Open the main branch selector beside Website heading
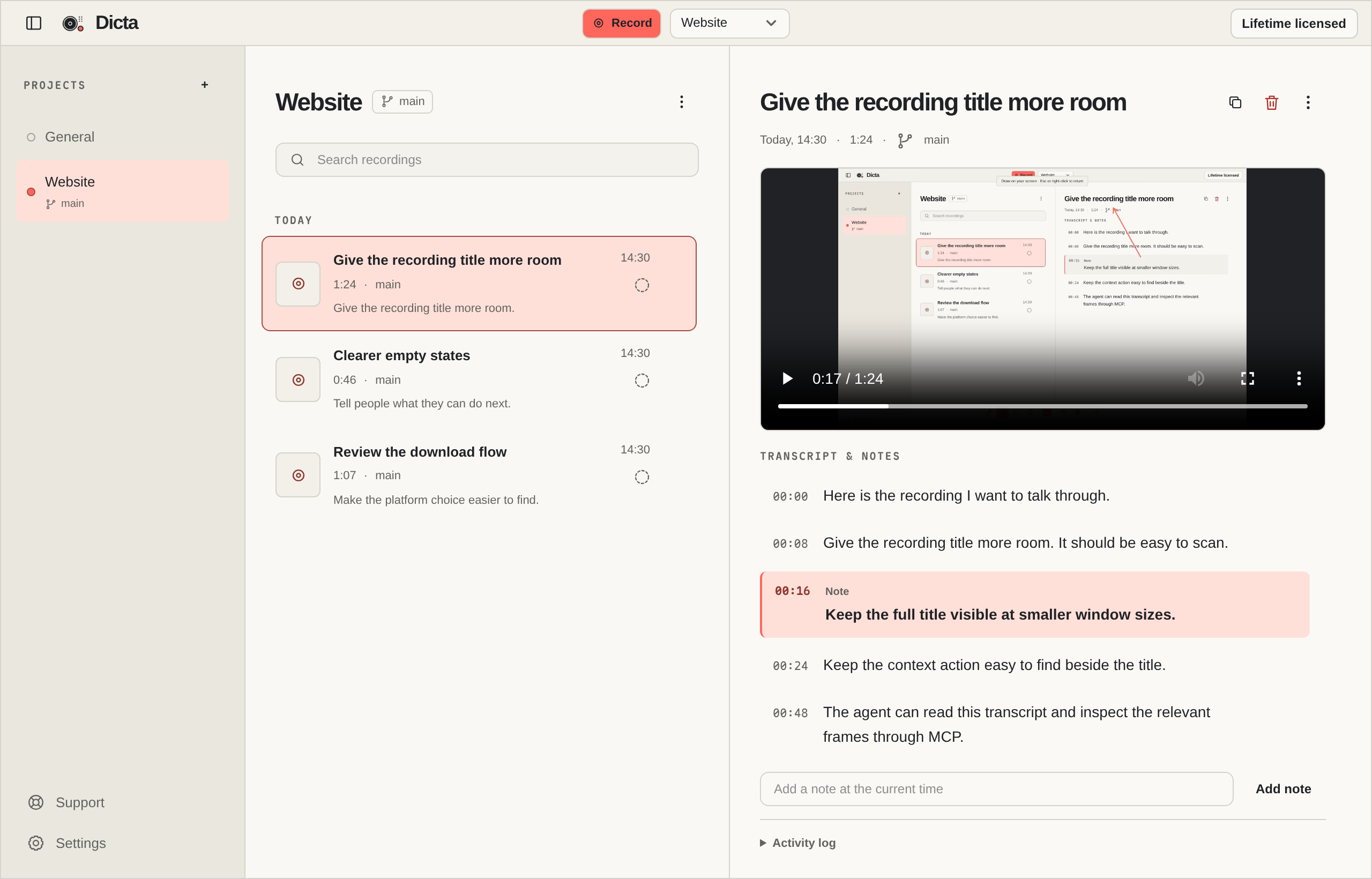The width and height of the screenshot is (1372, 879). point(402,102)
